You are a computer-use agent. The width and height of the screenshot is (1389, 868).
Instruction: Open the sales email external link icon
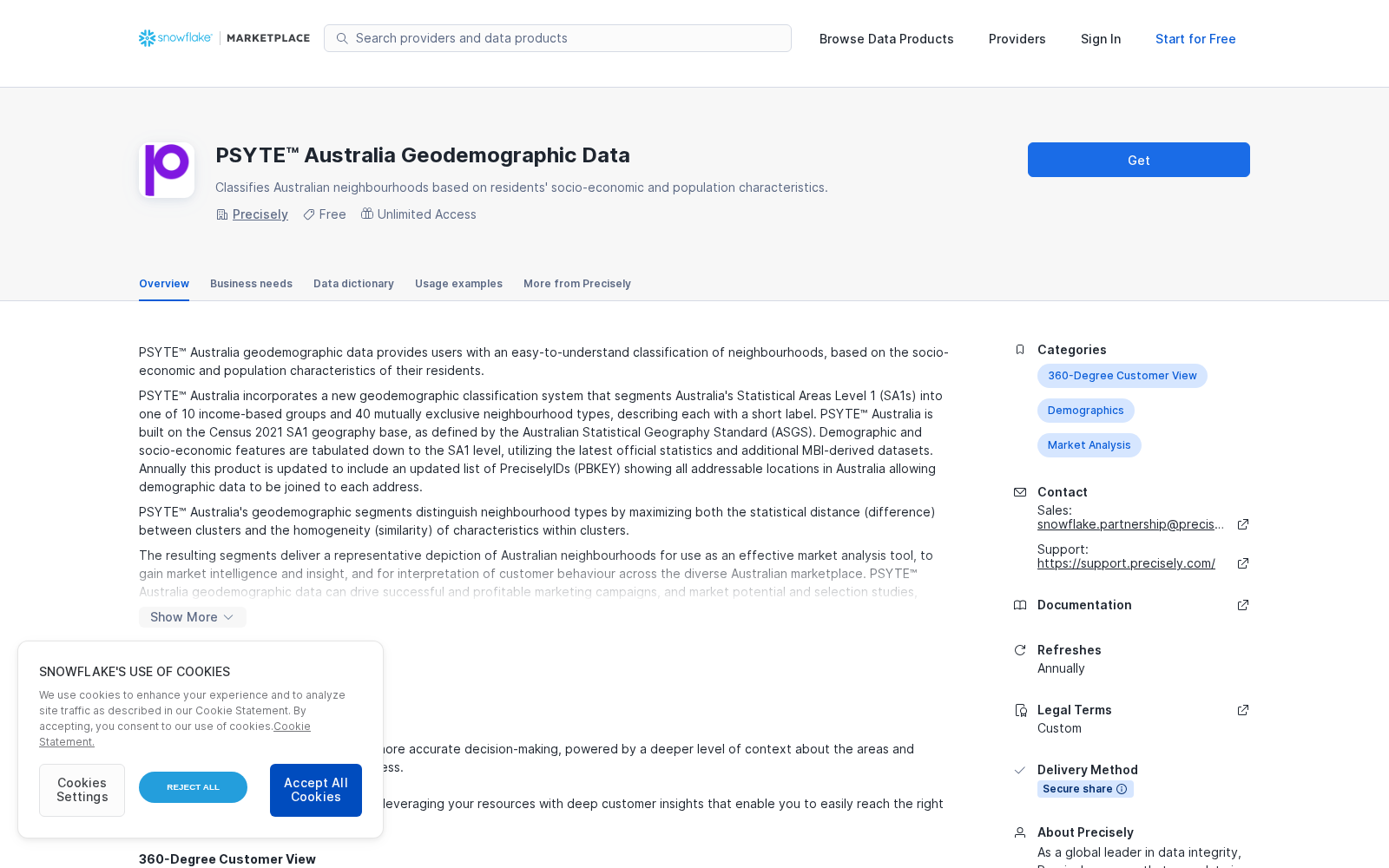(x=1243, y=524)
